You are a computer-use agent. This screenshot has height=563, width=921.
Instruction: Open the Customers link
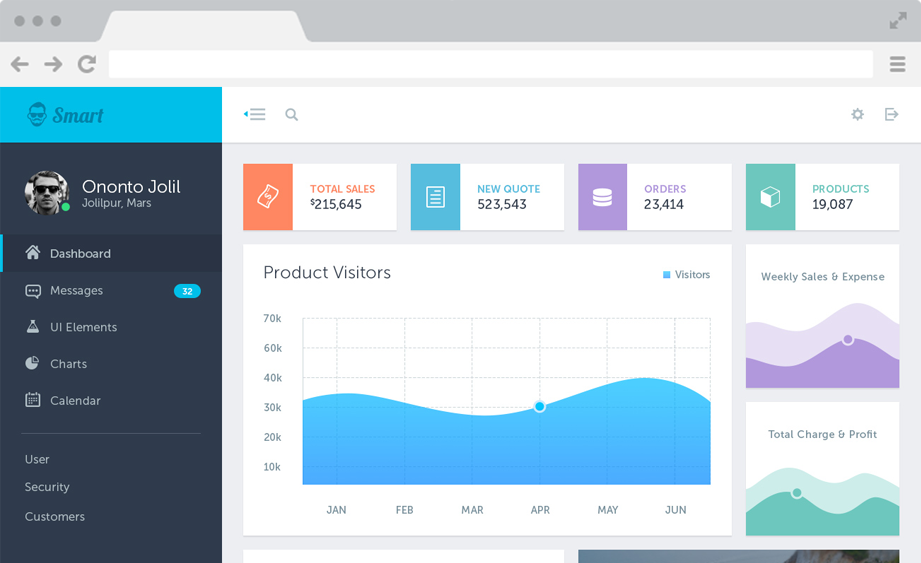coord(55,517)
